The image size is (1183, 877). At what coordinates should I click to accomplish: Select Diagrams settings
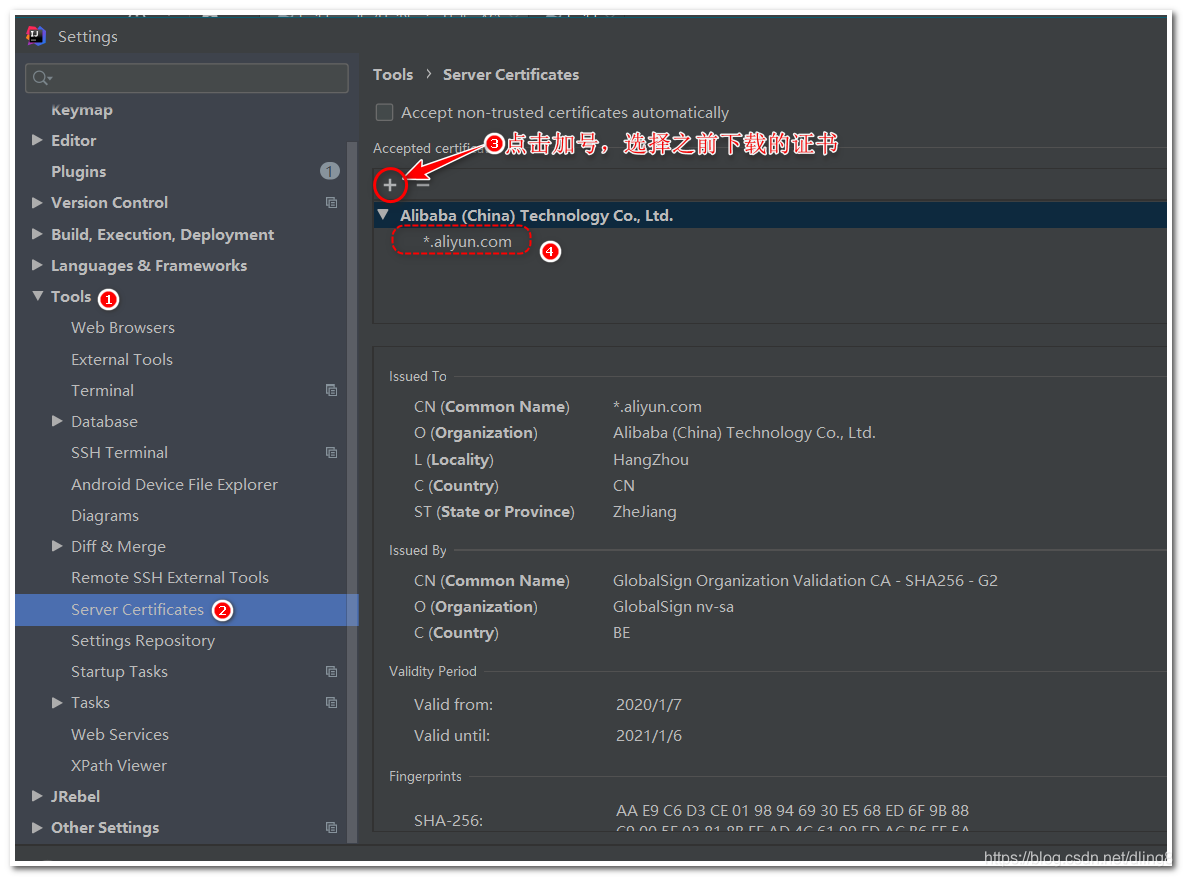[105, 515]
